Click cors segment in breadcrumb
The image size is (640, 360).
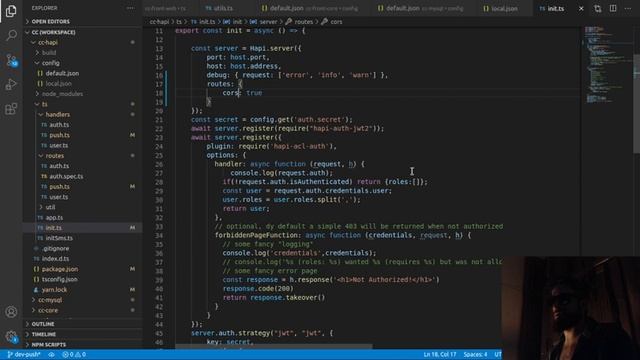[332, 22]
